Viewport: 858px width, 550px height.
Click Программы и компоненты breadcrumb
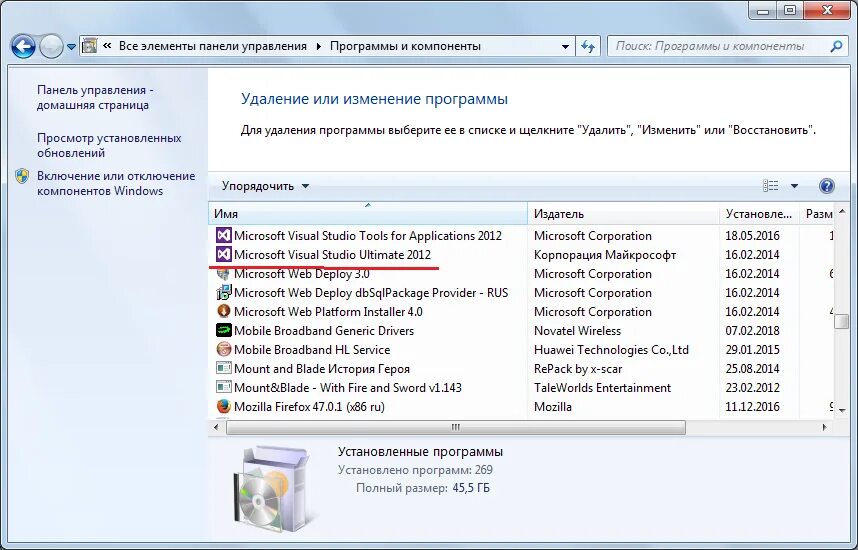tap(405, 47)
